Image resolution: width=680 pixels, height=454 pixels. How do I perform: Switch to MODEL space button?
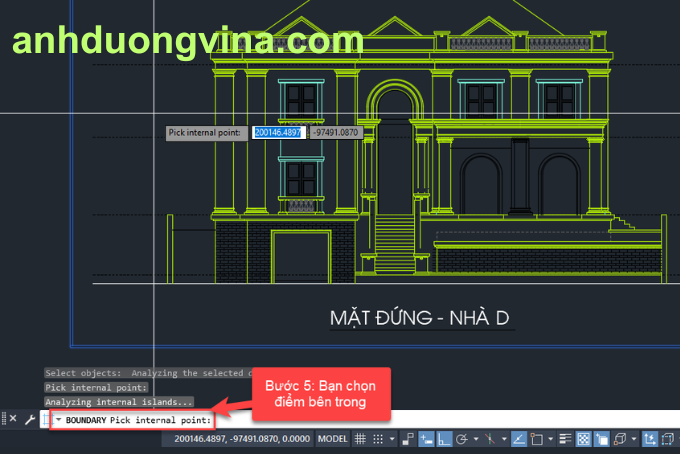332,439
